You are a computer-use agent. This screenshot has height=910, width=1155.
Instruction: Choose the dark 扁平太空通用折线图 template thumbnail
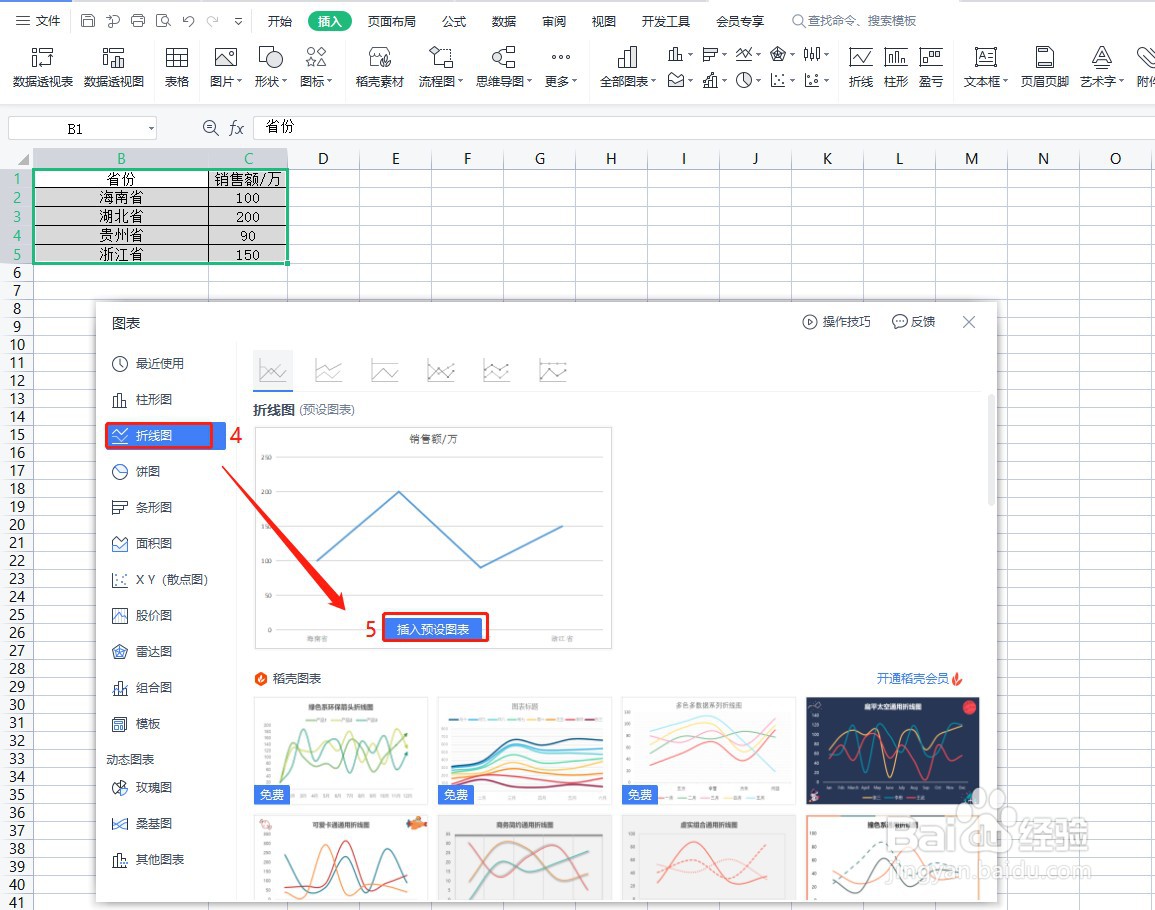pos(893,750)
